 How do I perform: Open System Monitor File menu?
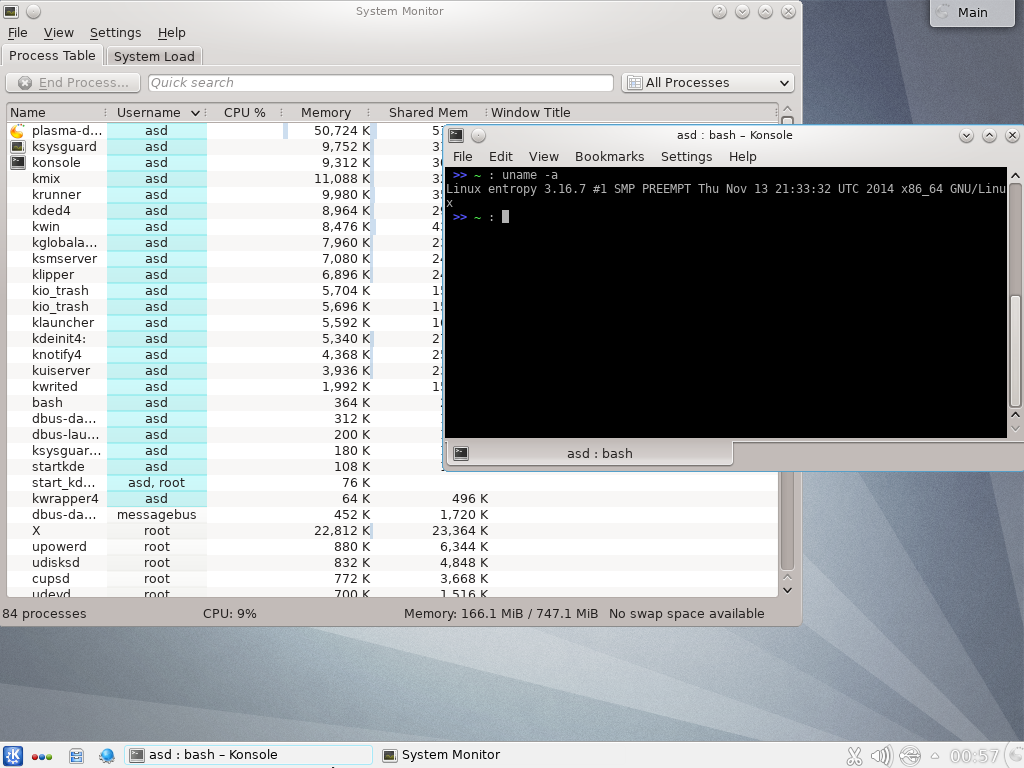click(x=18, y=33)
